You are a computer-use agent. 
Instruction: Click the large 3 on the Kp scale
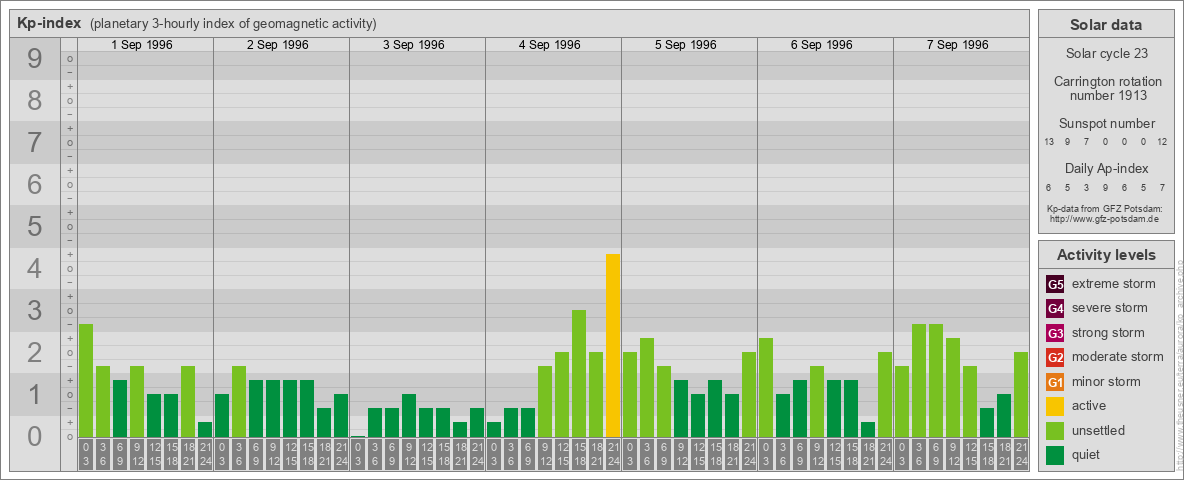tap(34, 310)
